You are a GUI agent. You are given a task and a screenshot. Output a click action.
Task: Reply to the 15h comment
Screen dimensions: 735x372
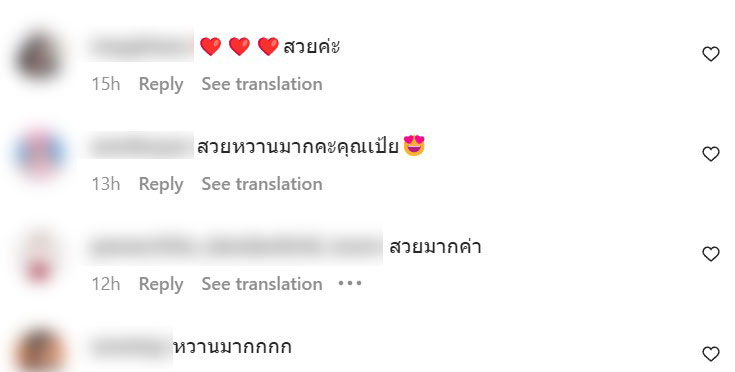coord(161,84)
